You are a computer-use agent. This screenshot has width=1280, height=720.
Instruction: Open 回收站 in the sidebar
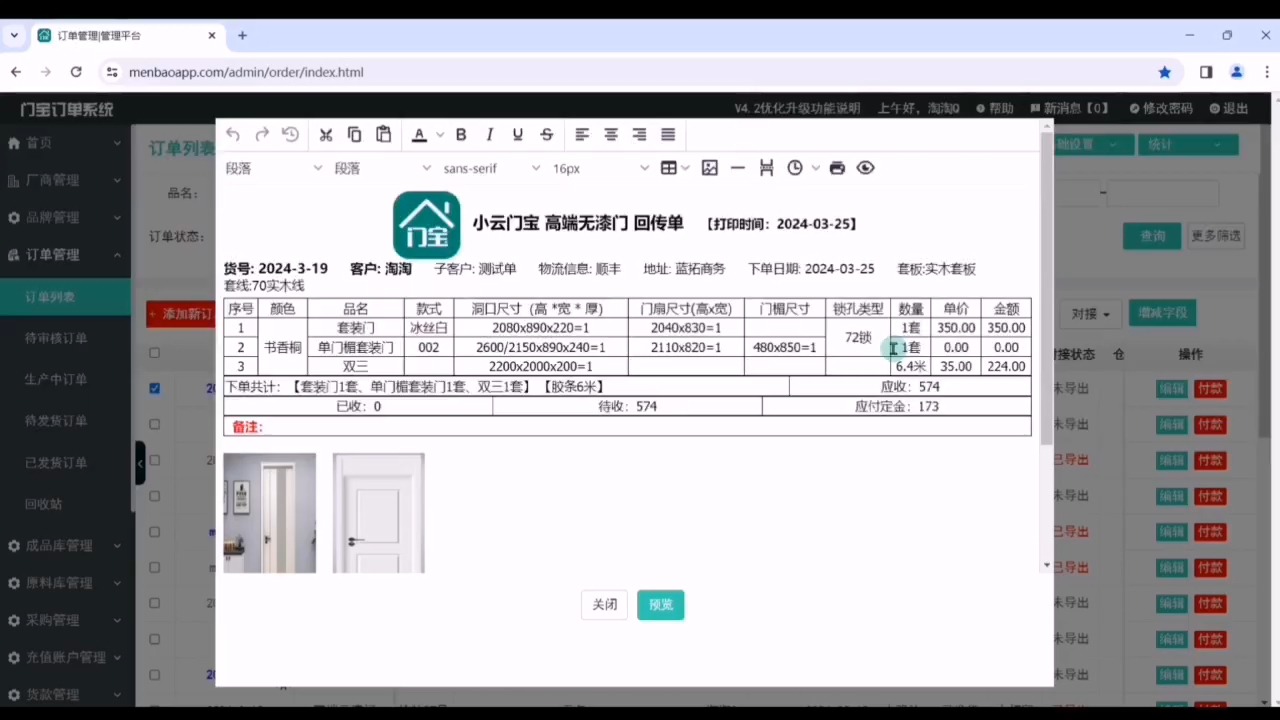(x=65, y=503)
